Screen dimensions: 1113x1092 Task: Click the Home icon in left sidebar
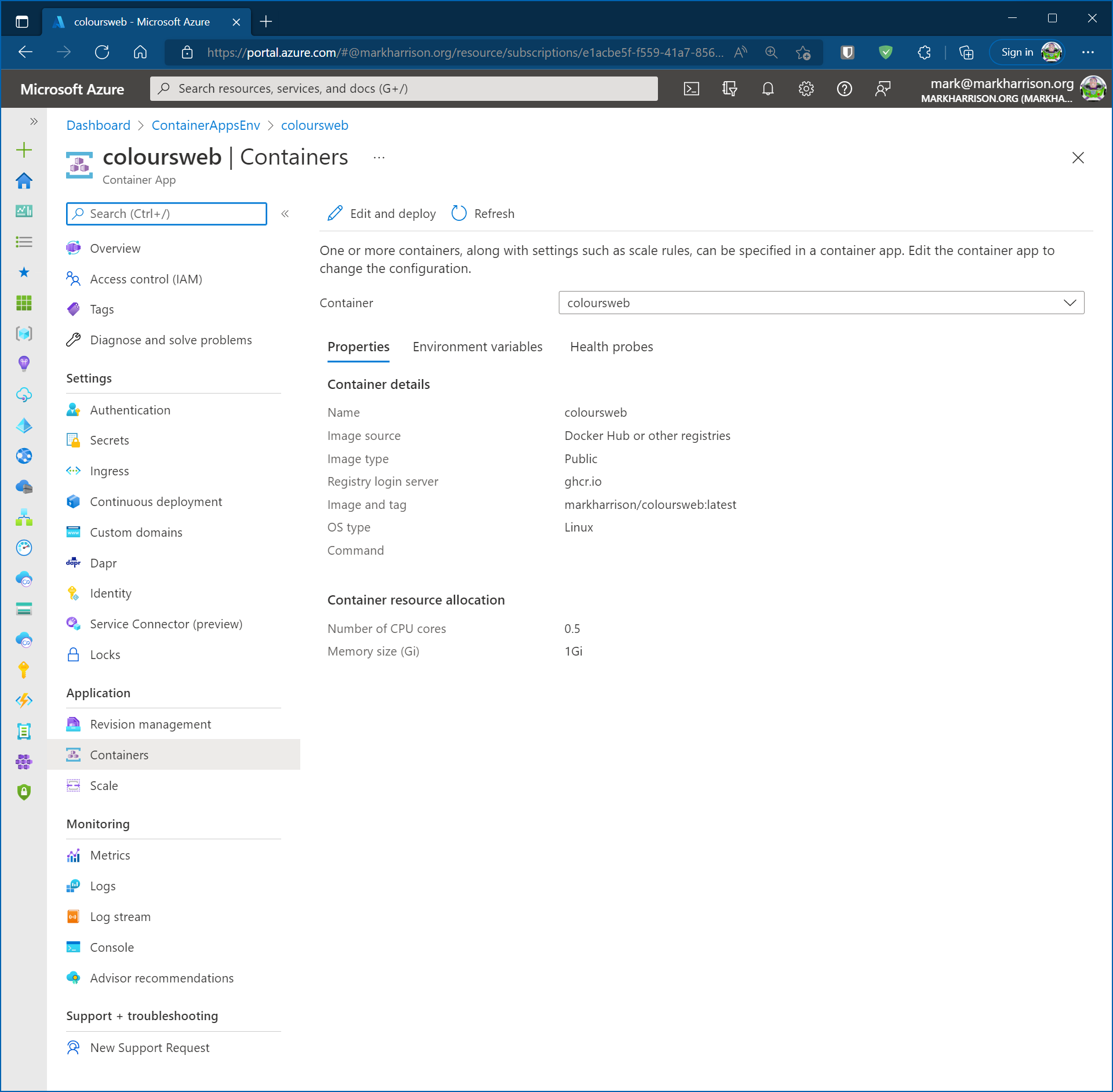24,181
